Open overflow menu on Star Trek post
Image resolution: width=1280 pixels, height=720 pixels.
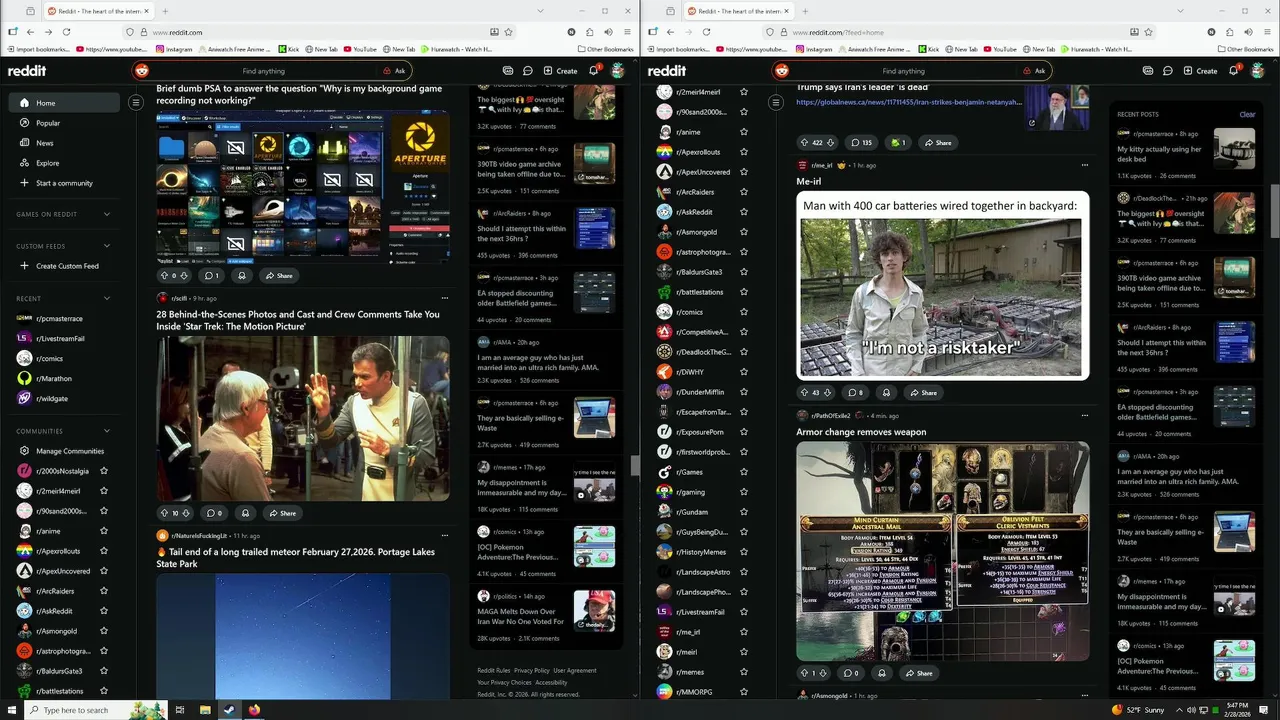445,298
